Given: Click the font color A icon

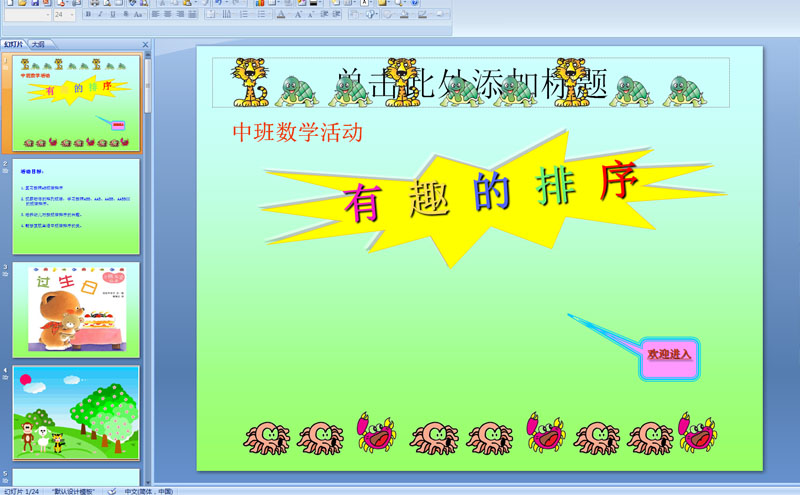Looking at the screenshot, I should tap(281, 14).
